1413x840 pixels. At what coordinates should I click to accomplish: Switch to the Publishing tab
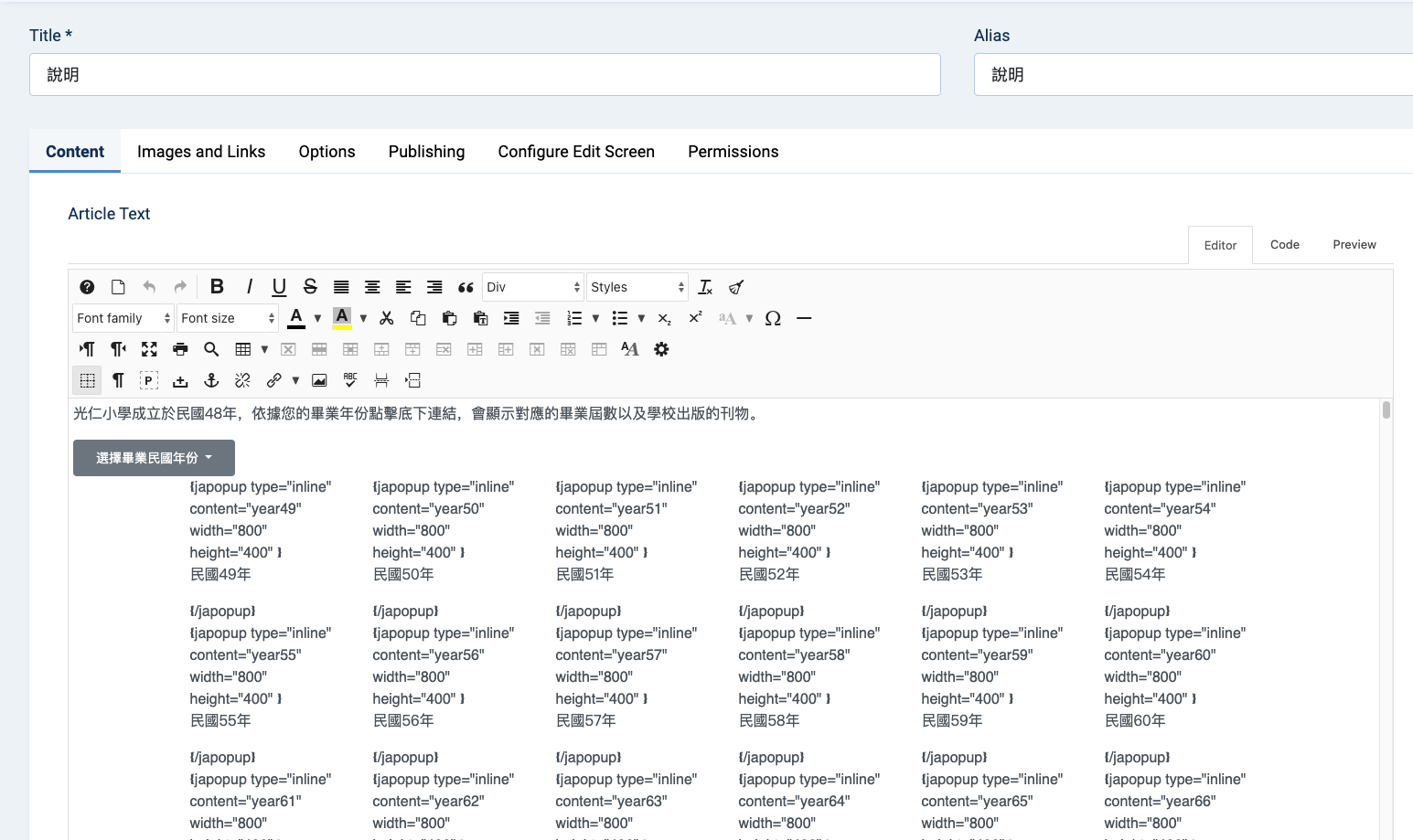click(x=426, y=152)
